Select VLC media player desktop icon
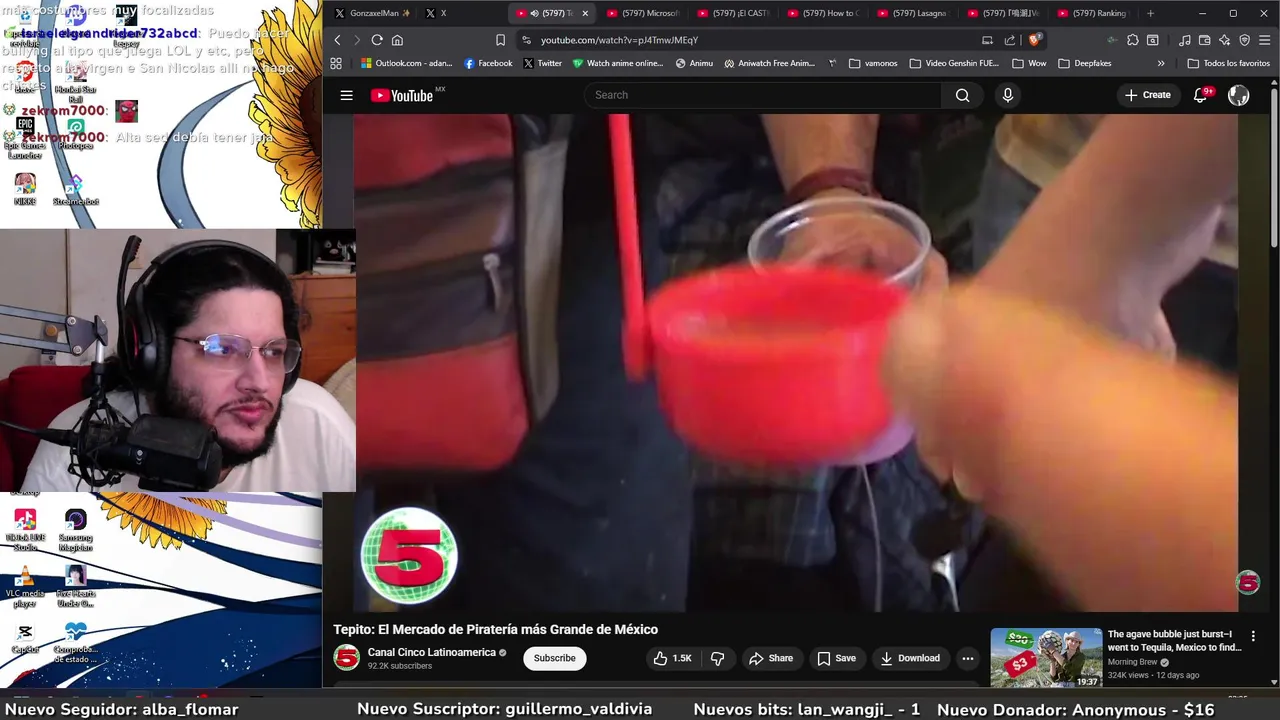This screenshot has width=1280, height=720. pyautogui.click(x=25, y=587)
